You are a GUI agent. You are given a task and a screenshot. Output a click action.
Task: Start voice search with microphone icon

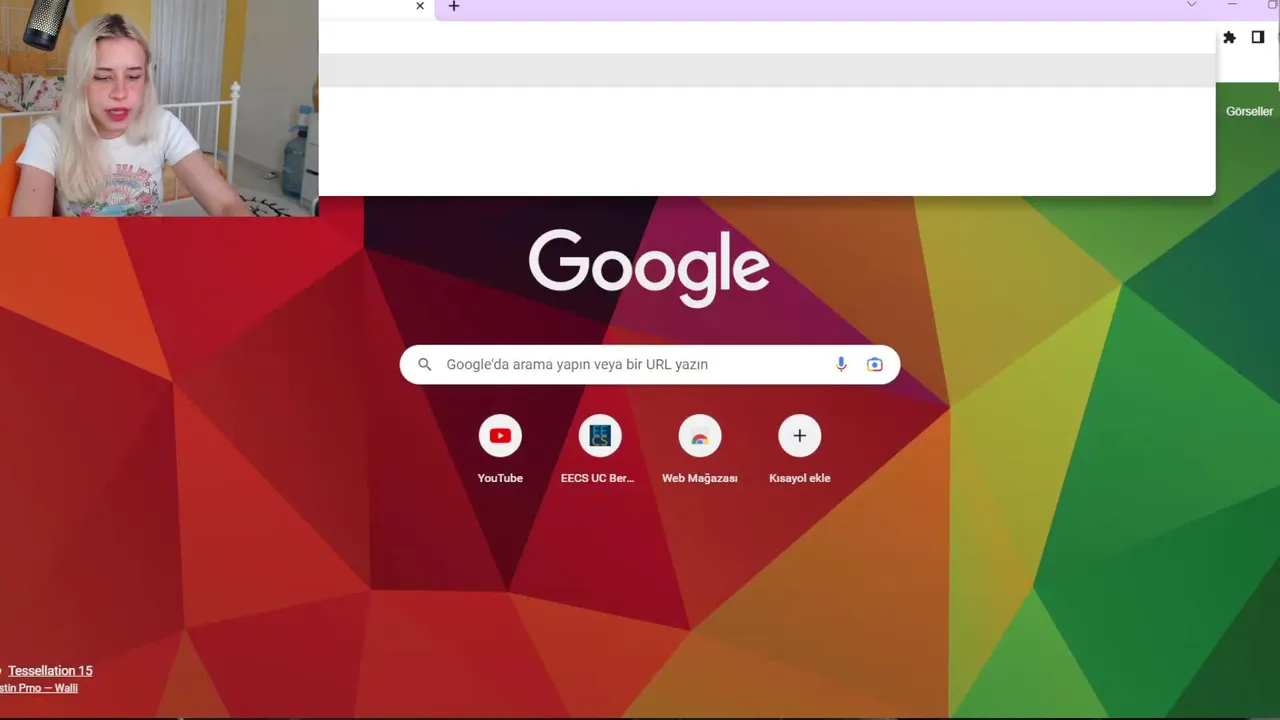pyautogui.click(x=841, y=364)
